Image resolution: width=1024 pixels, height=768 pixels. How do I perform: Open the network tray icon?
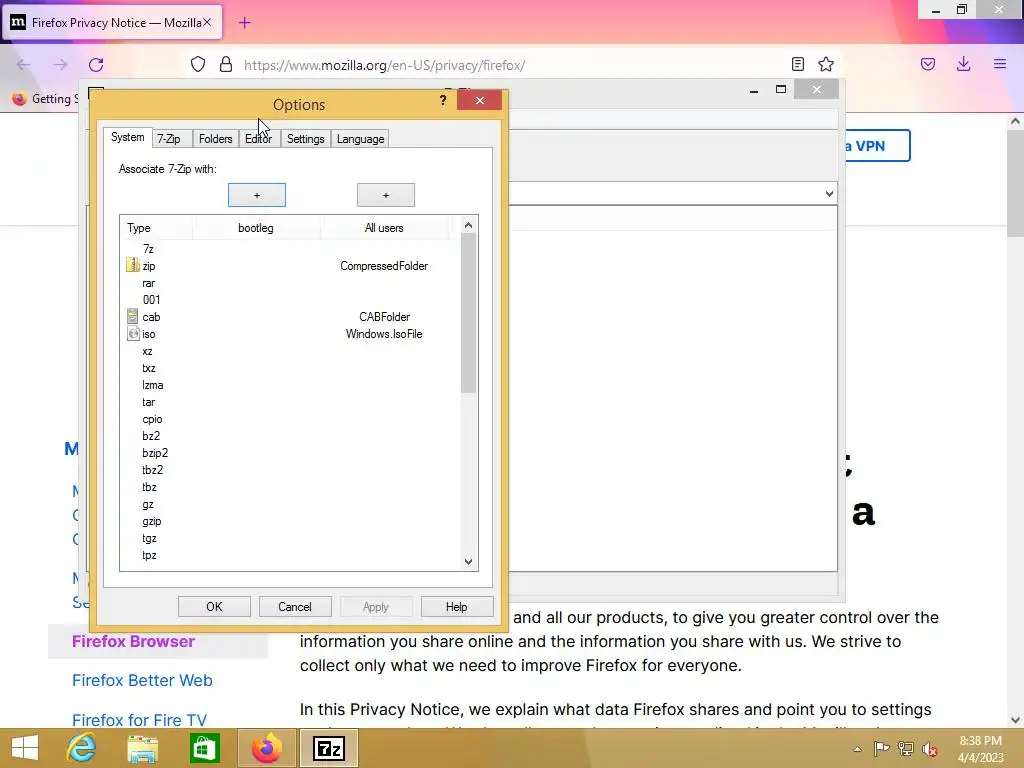tap(906, 749)
